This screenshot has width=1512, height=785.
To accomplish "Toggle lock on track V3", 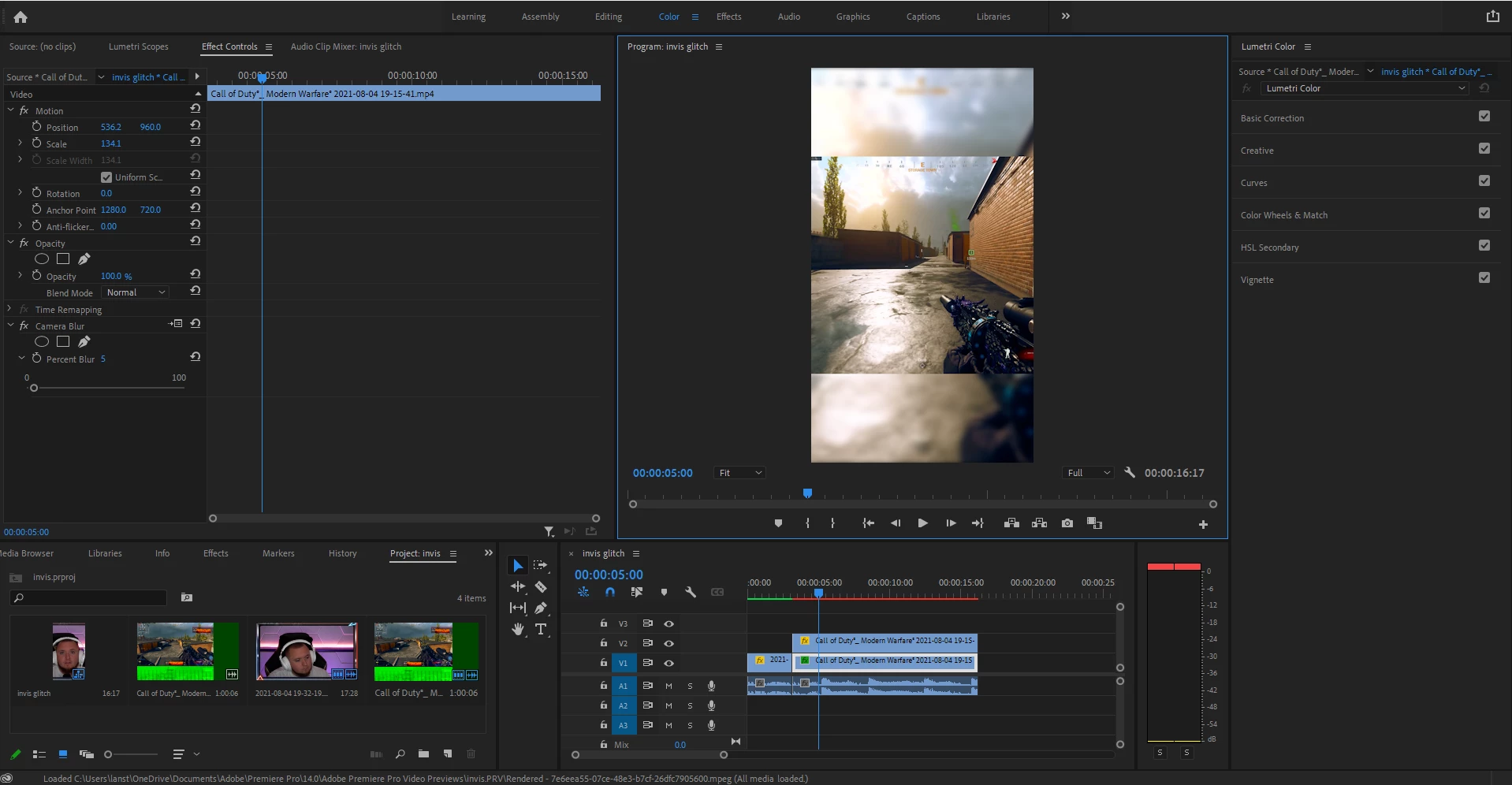I will point(604,623).
